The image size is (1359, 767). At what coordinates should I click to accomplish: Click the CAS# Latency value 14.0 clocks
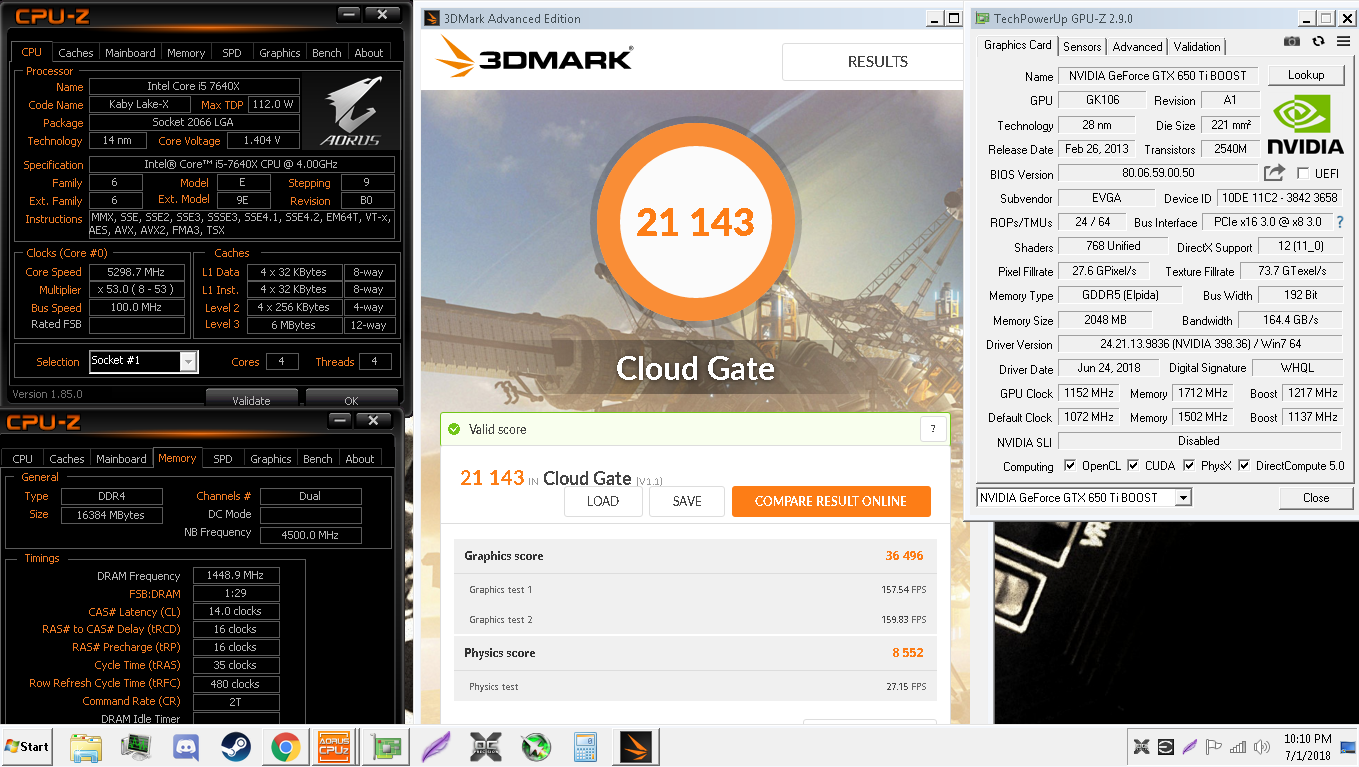(x=236, y=612)
